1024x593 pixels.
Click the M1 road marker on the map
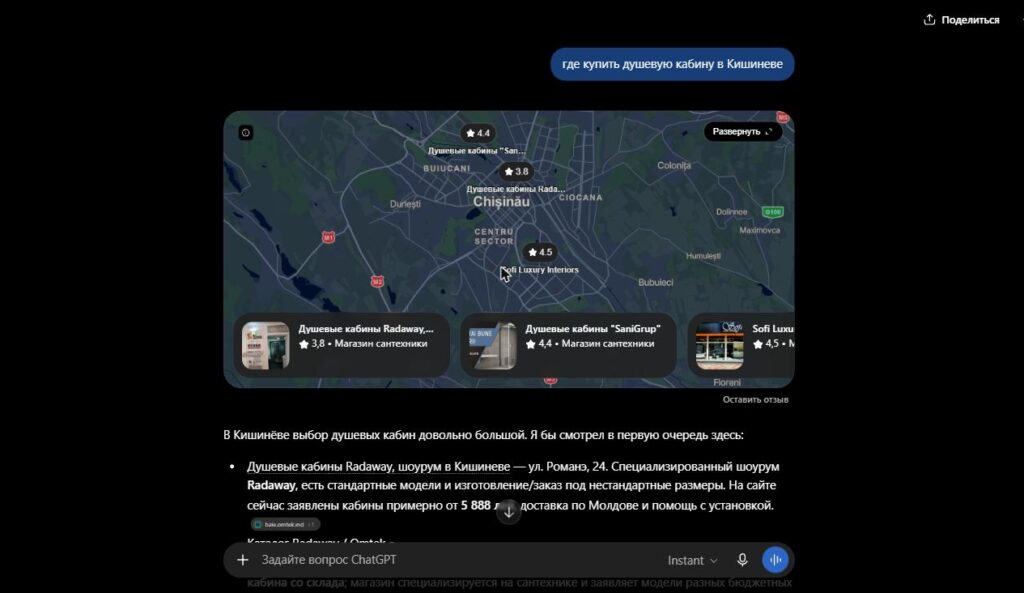click(328, 238)
